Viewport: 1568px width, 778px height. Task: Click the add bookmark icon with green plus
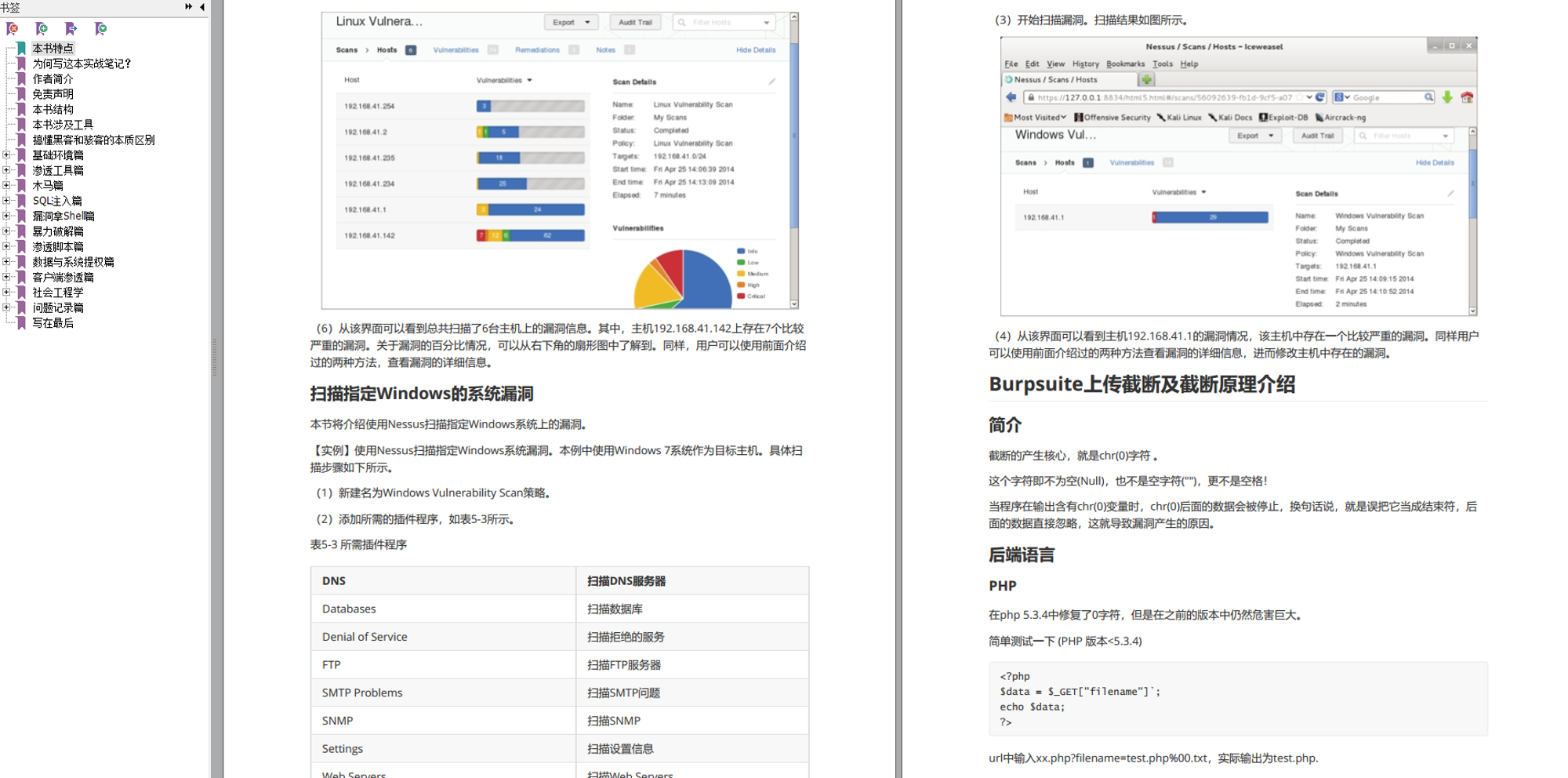(42, 29)
